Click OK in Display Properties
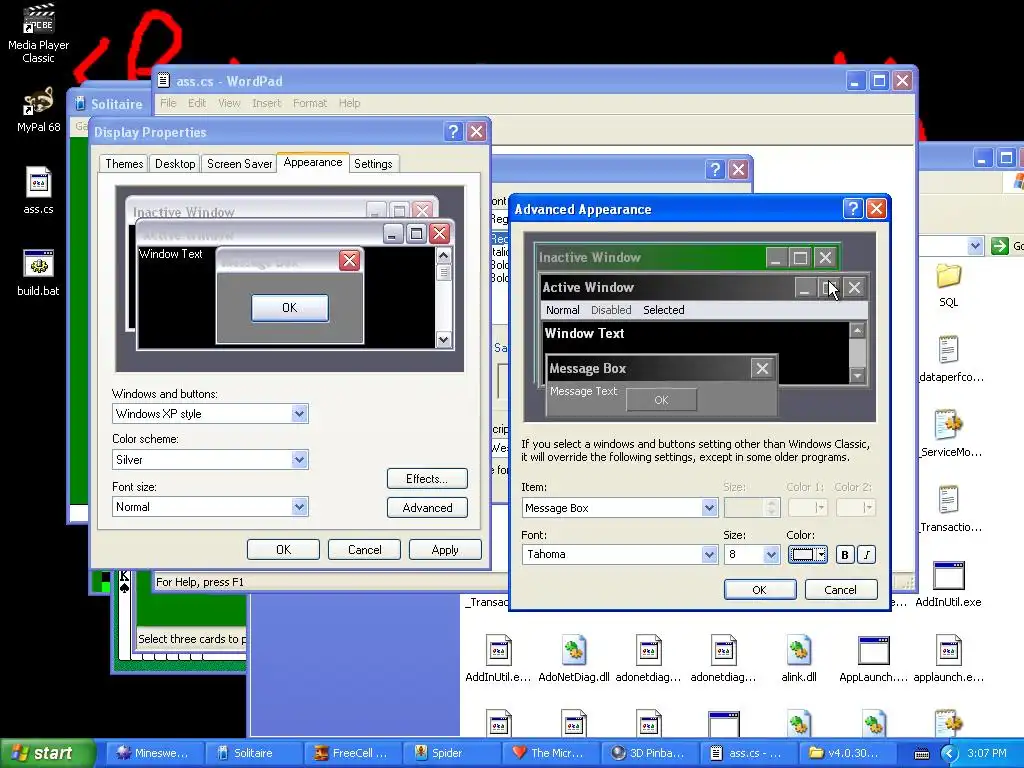Viewport: 1024px width, 768px height. [x=283, y=550]
